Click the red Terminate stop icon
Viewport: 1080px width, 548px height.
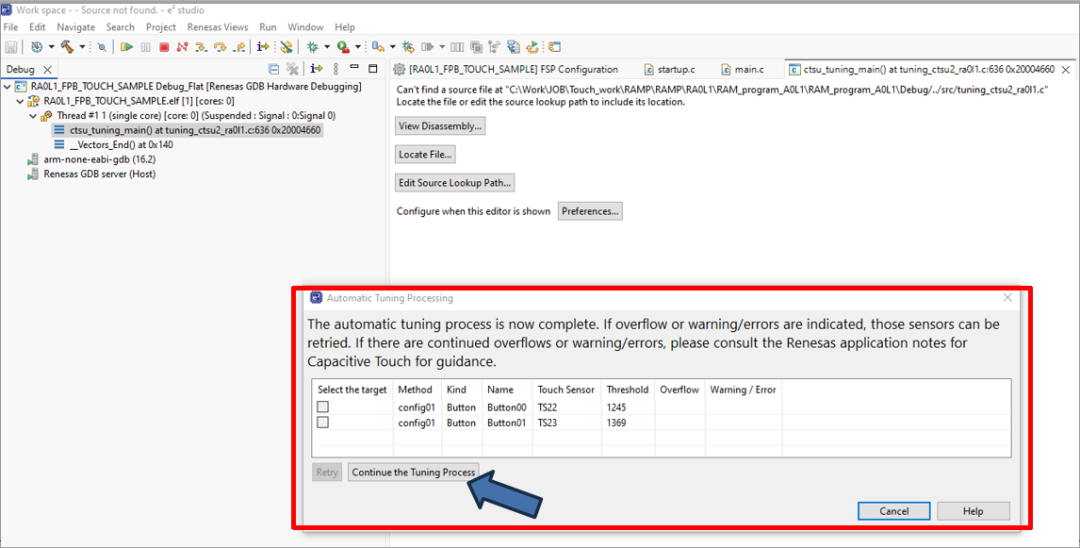click(x=164, y=47)
